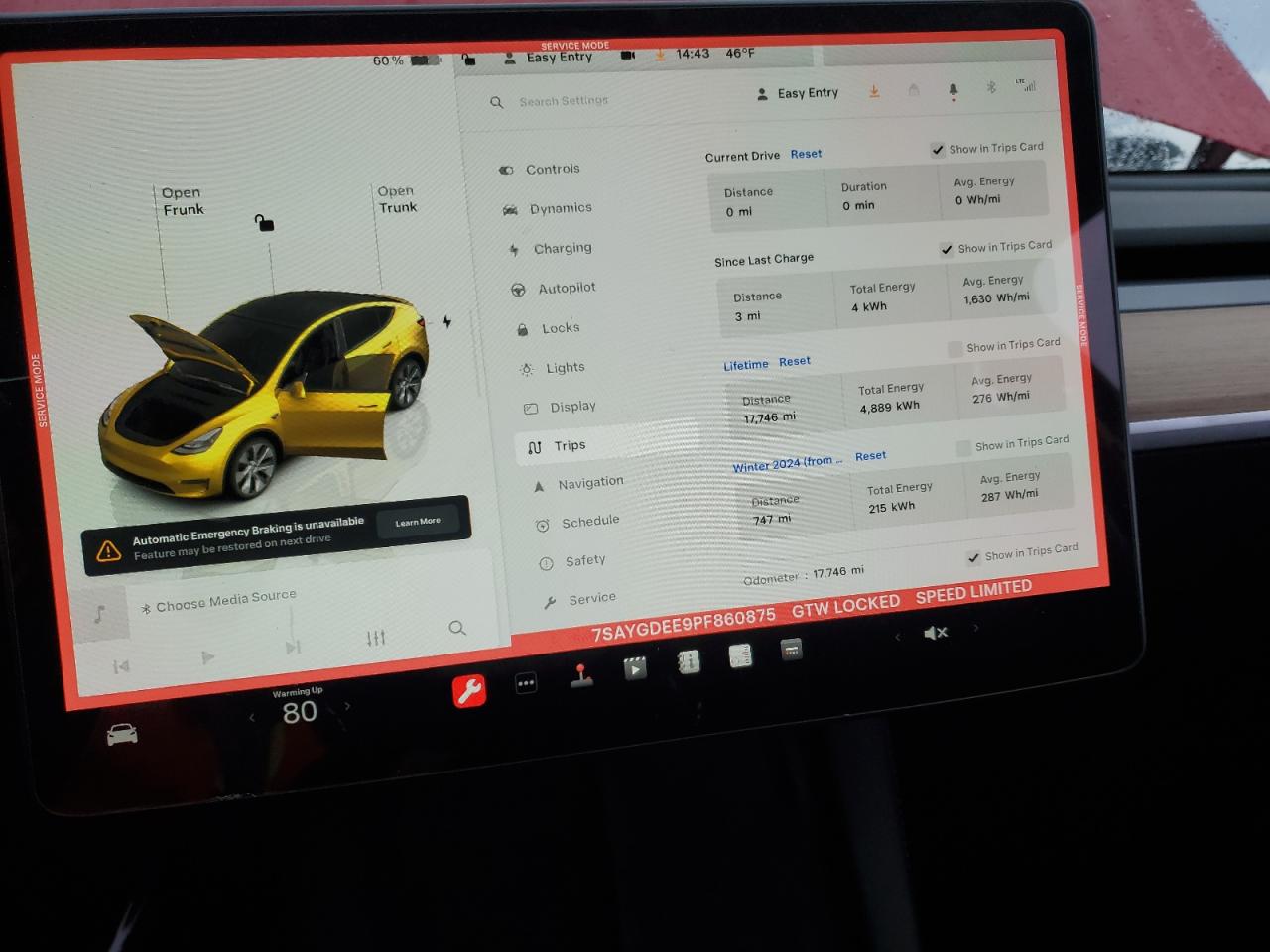Check Winter 2024 Show in Trips Card
1270x952 pixels.
(x=963, y=448)
